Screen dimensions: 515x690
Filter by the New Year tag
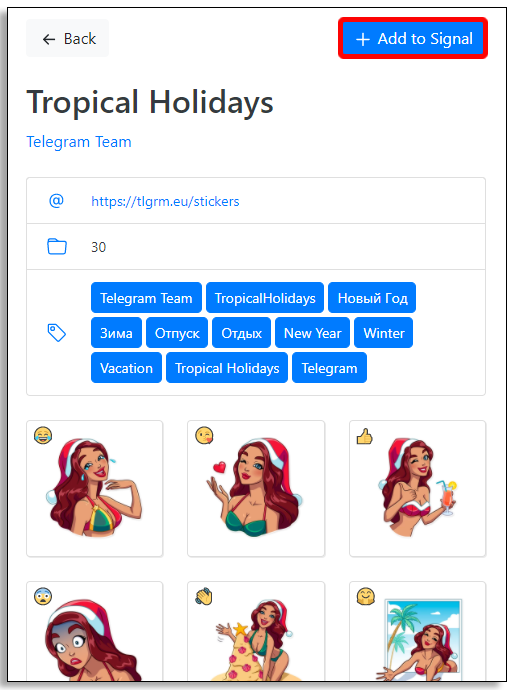coord(313,333)
